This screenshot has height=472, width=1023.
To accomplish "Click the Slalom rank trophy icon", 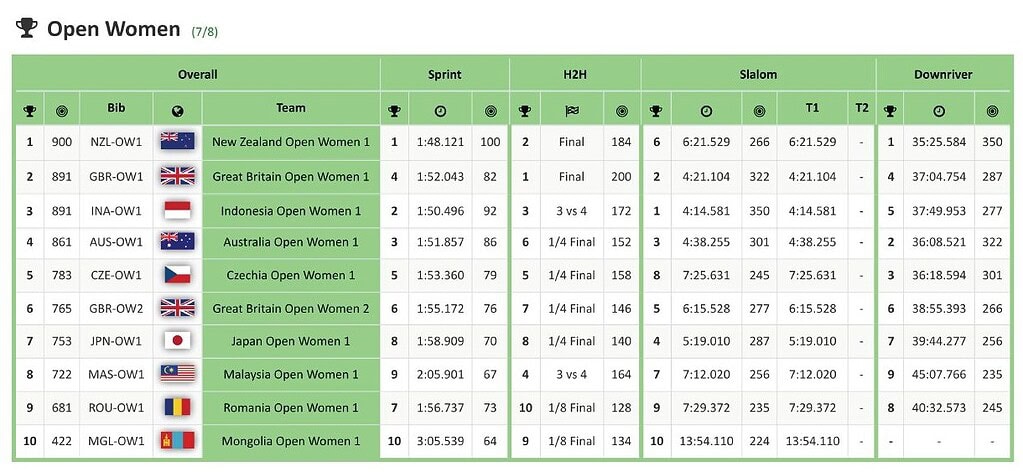I will pyautogui.click(x=656, y=111).
